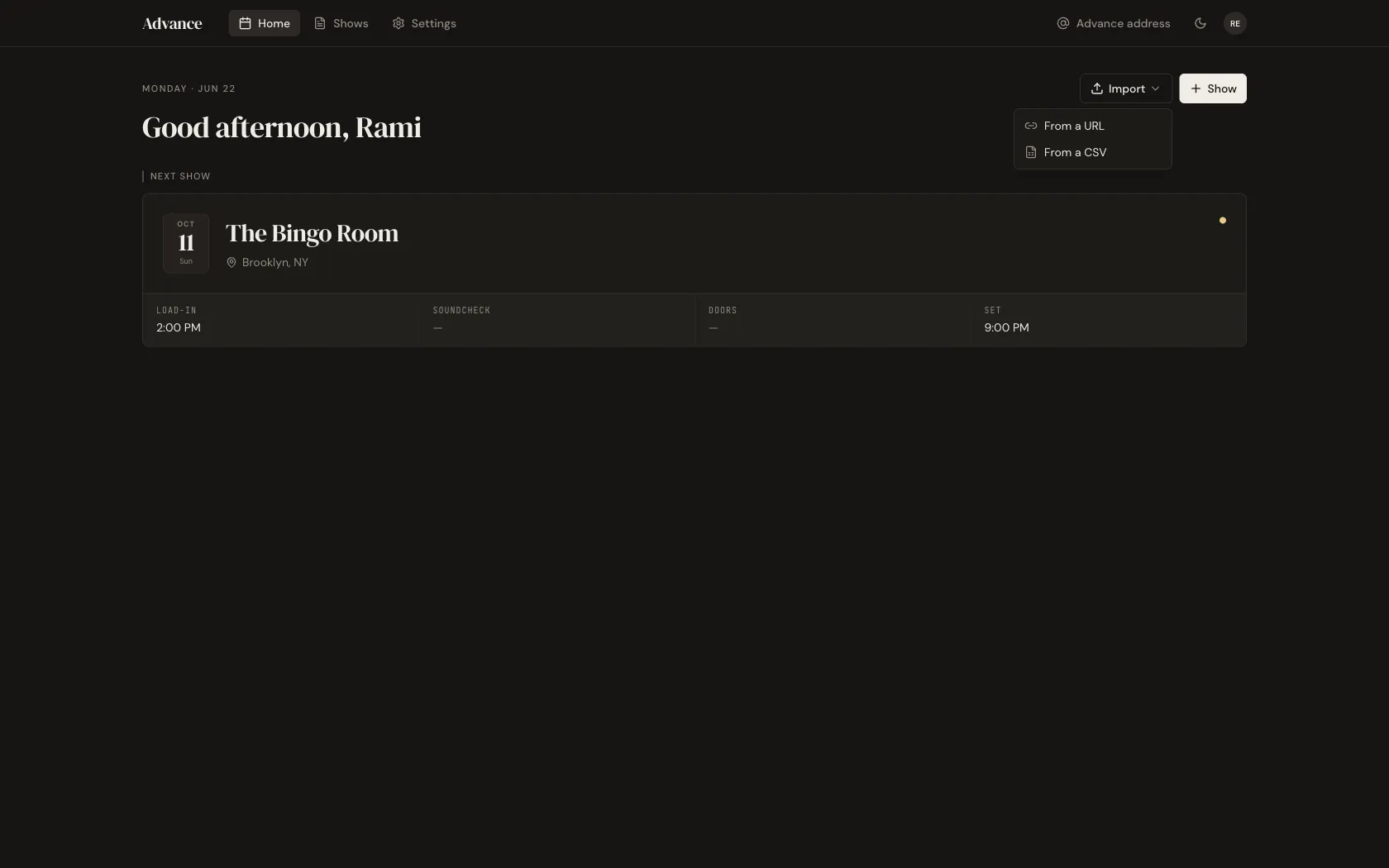This screenshot has height=868, width=1389.
Task: Click the Set 9:00 PM value
Action: (x=1007, y=327)
